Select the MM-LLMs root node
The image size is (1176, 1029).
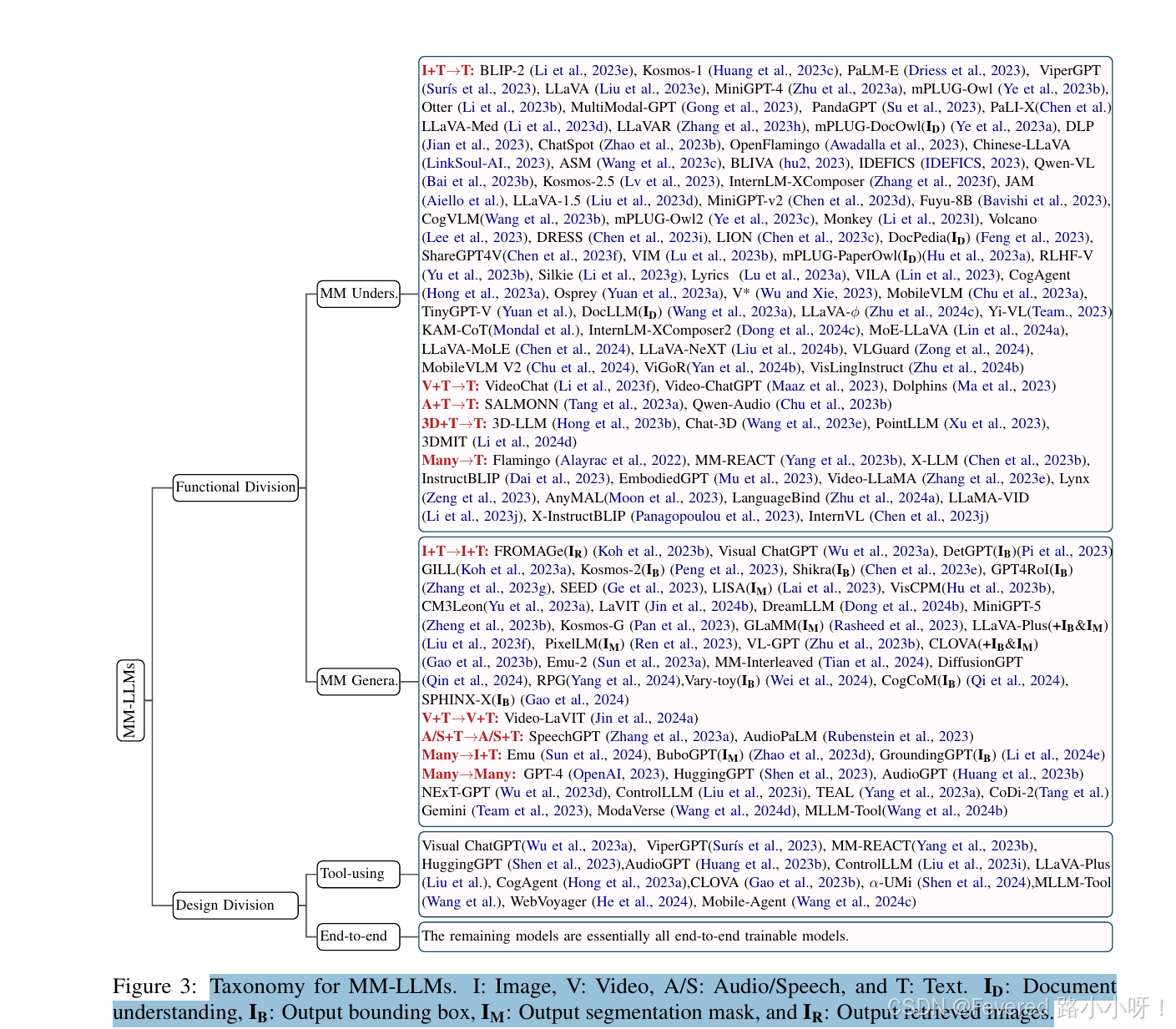tap(130, 700)
